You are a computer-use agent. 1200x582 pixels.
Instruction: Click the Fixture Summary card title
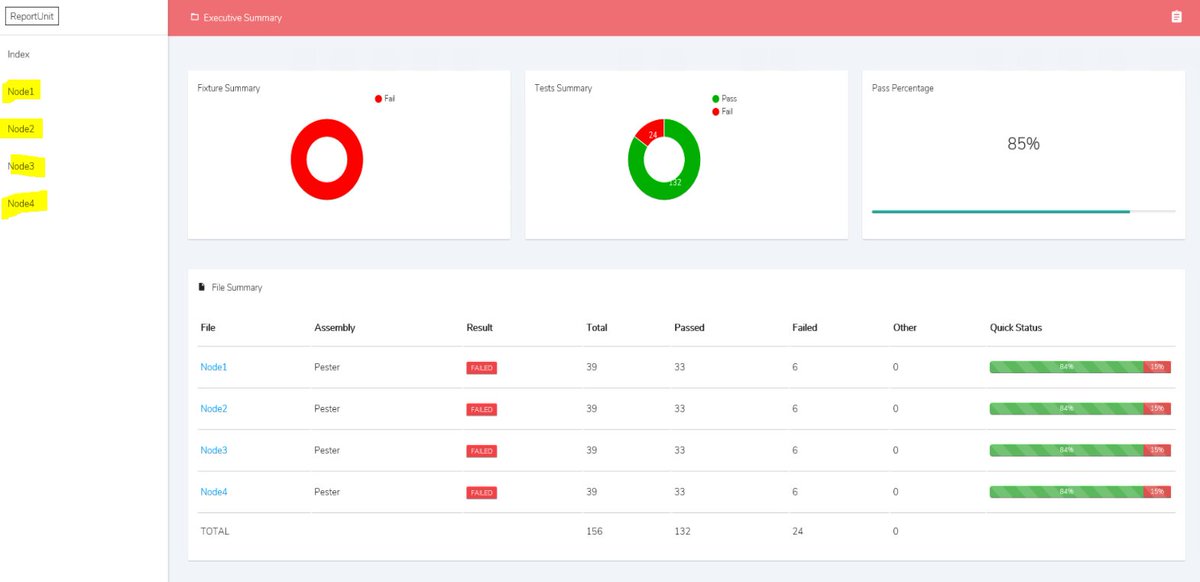click(x=229, y=88)
